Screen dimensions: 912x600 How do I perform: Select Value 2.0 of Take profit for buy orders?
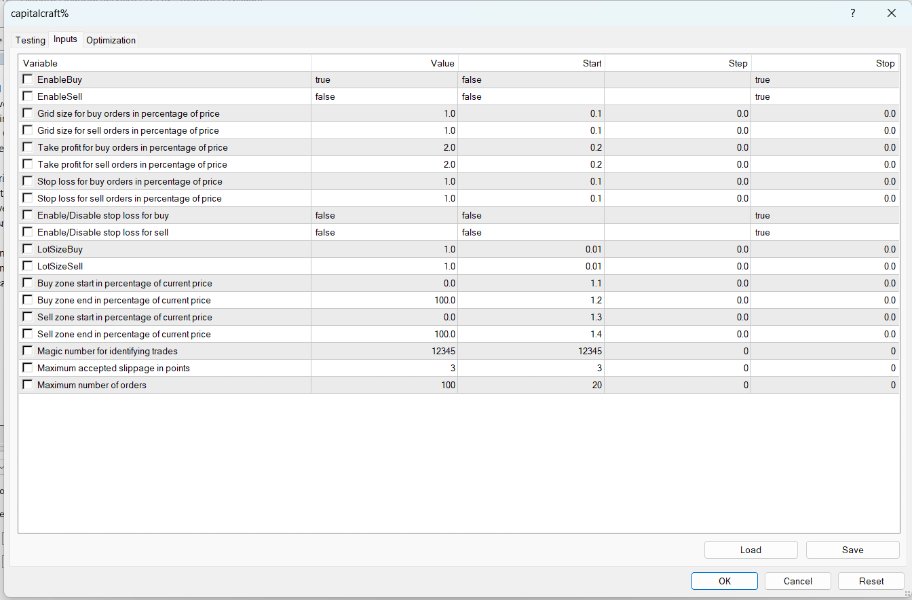[x=384, y=148]
